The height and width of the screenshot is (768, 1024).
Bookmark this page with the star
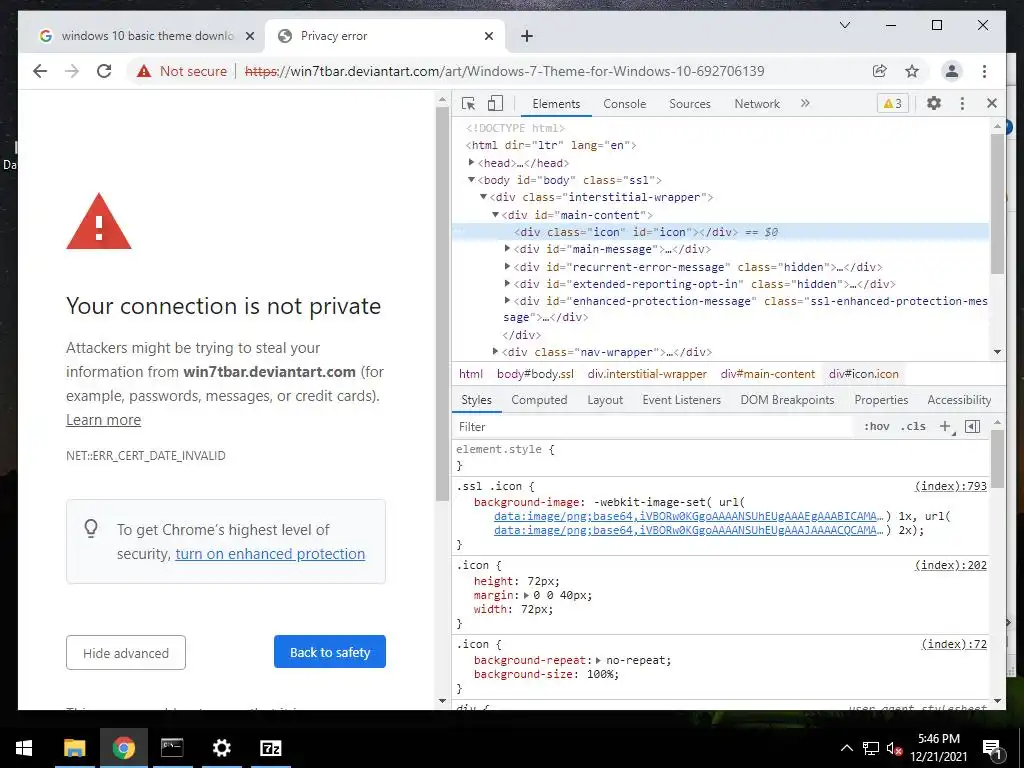pyautogui.click(x=912, y=71)
